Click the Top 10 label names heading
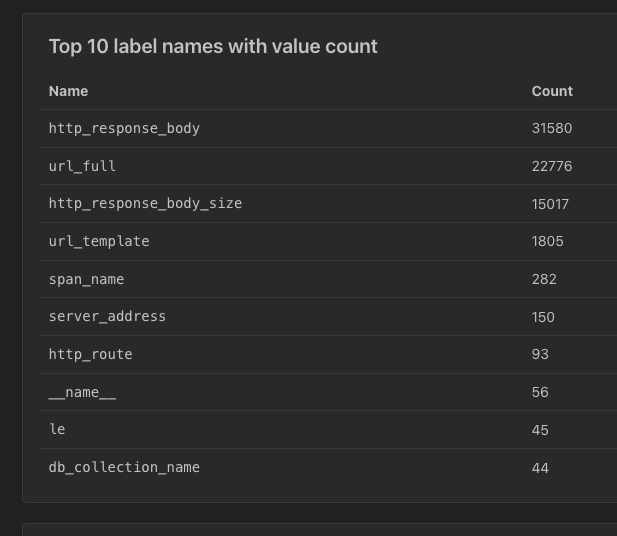Screen dimensions: 617x536 tap(213, 46)
